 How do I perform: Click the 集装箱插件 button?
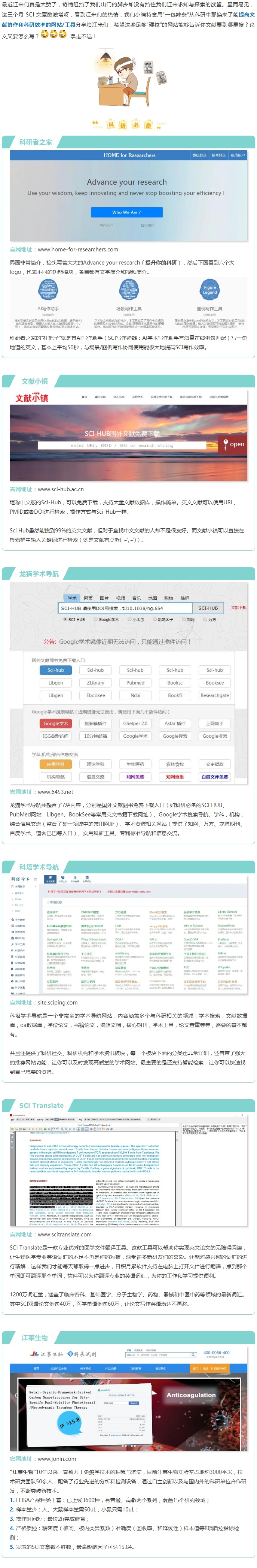click(95, 723)
